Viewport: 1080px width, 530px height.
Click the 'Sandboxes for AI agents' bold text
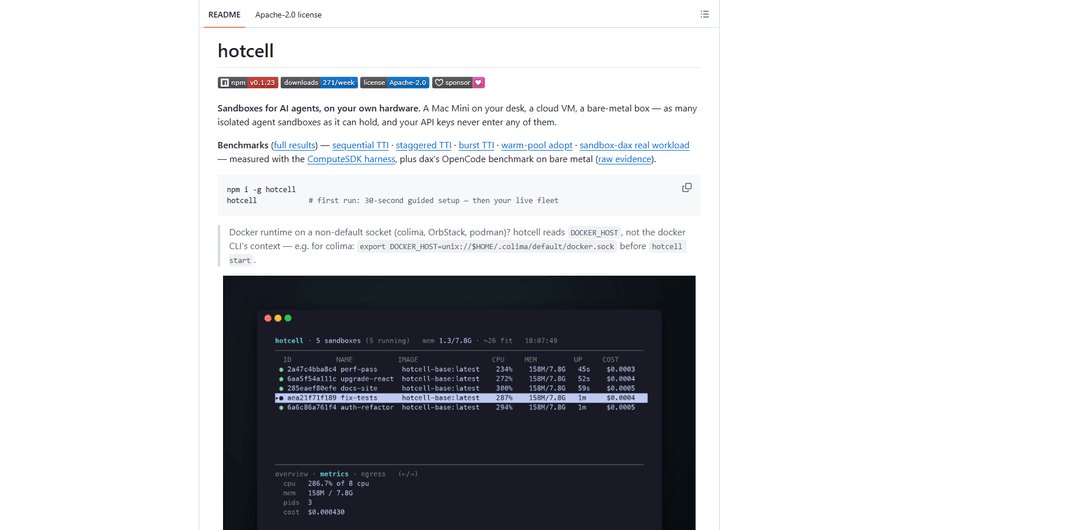[319, 108]
